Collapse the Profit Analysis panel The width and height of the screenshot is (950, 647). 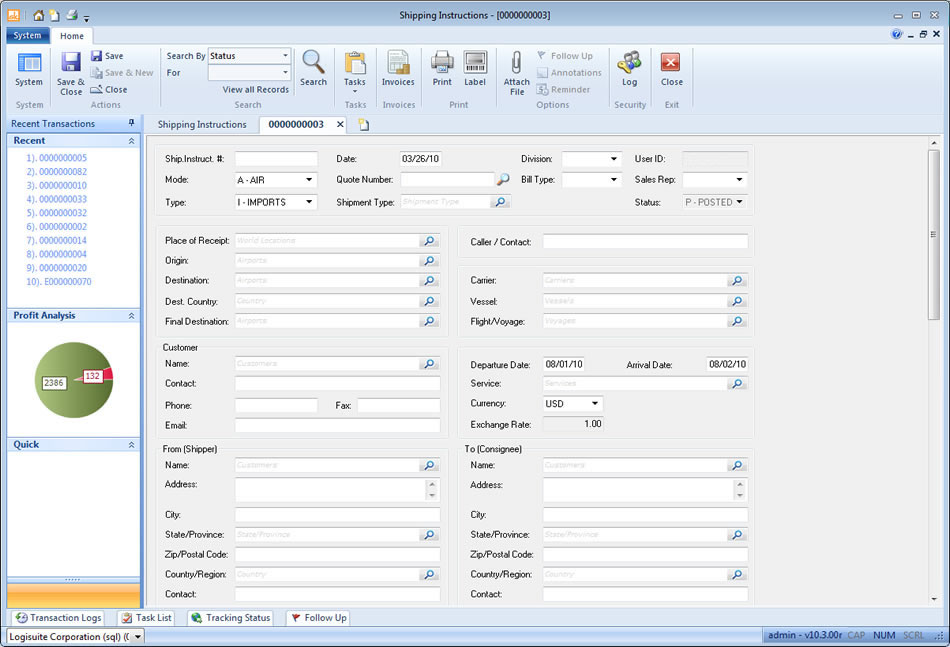[131, 316]
